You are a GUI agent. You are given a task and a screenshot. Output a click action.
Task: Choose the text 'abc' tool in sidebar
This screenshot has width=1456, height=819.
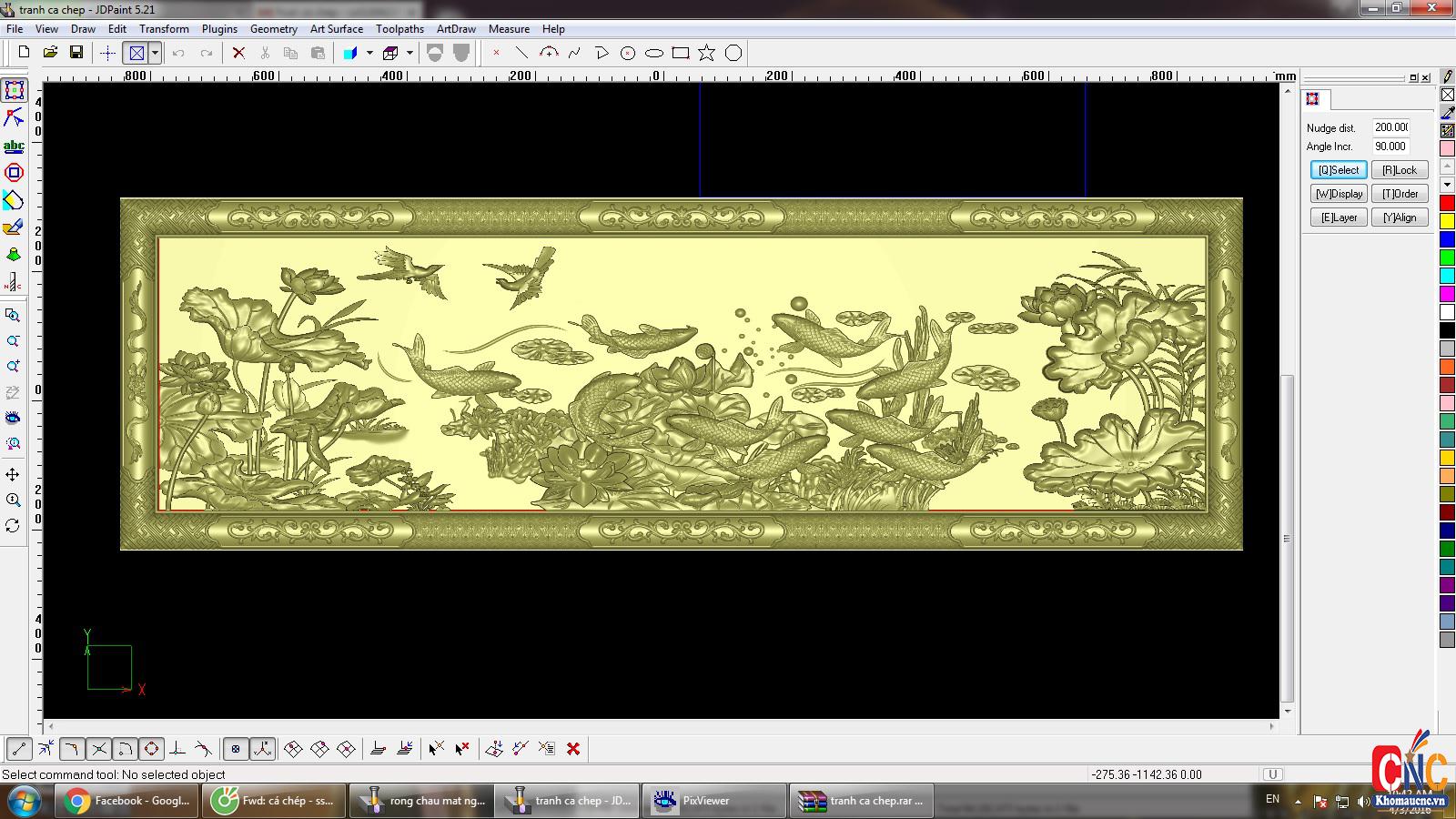14,146
